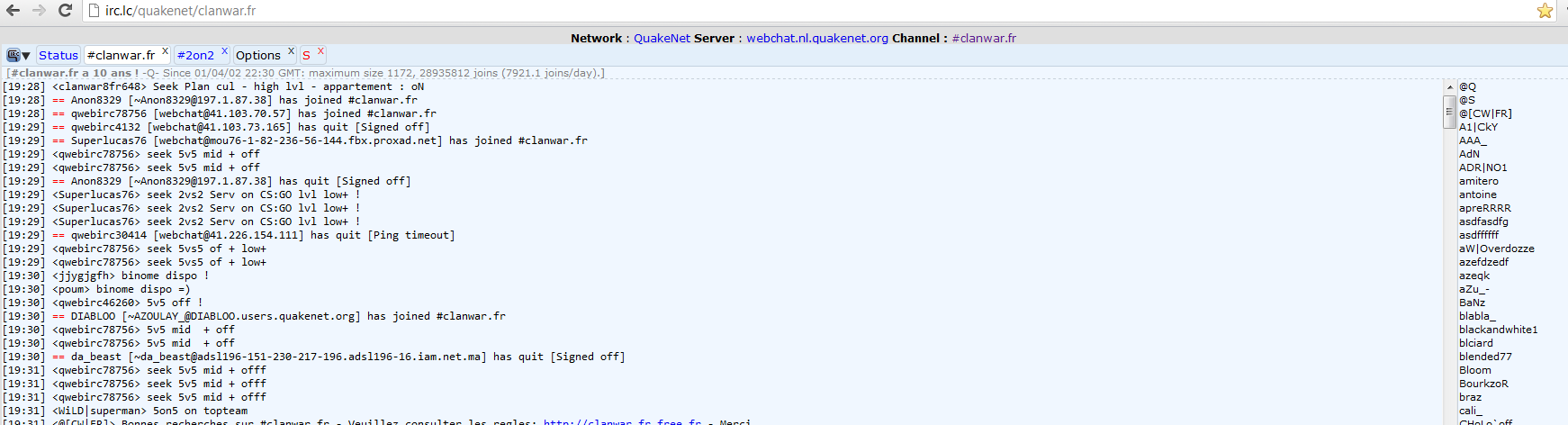Select the red S tab

coord(306,55)
